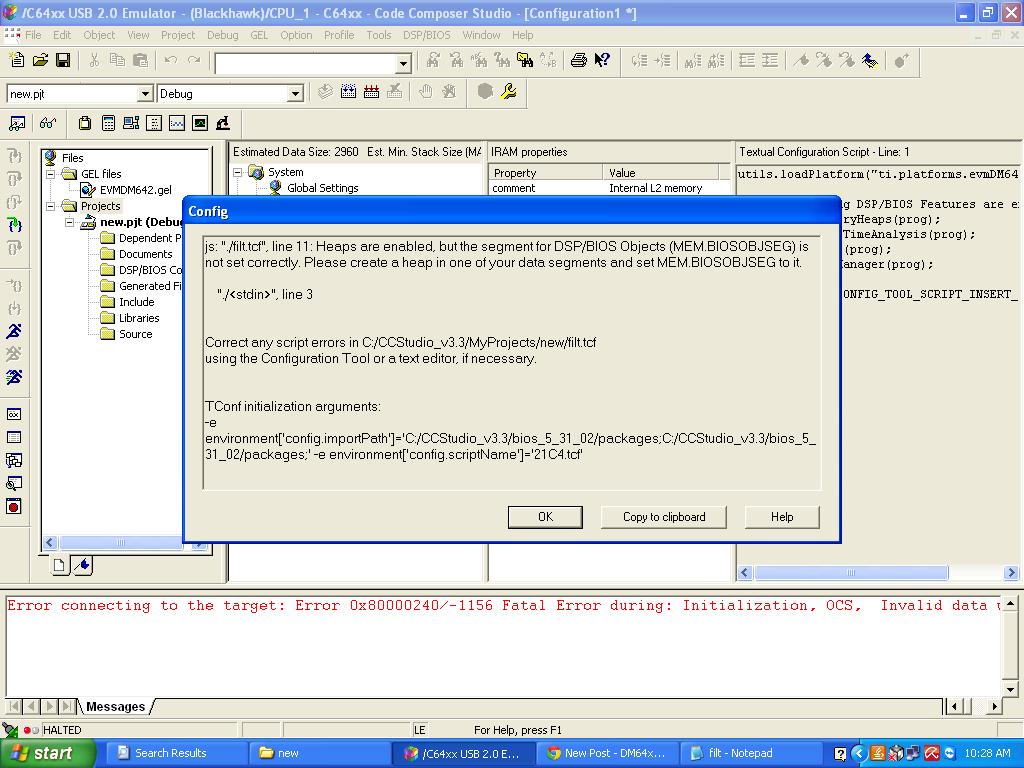1024x768 pixels.
Task: Click the Redo arrow icon
Action: (x=194, y=60)
